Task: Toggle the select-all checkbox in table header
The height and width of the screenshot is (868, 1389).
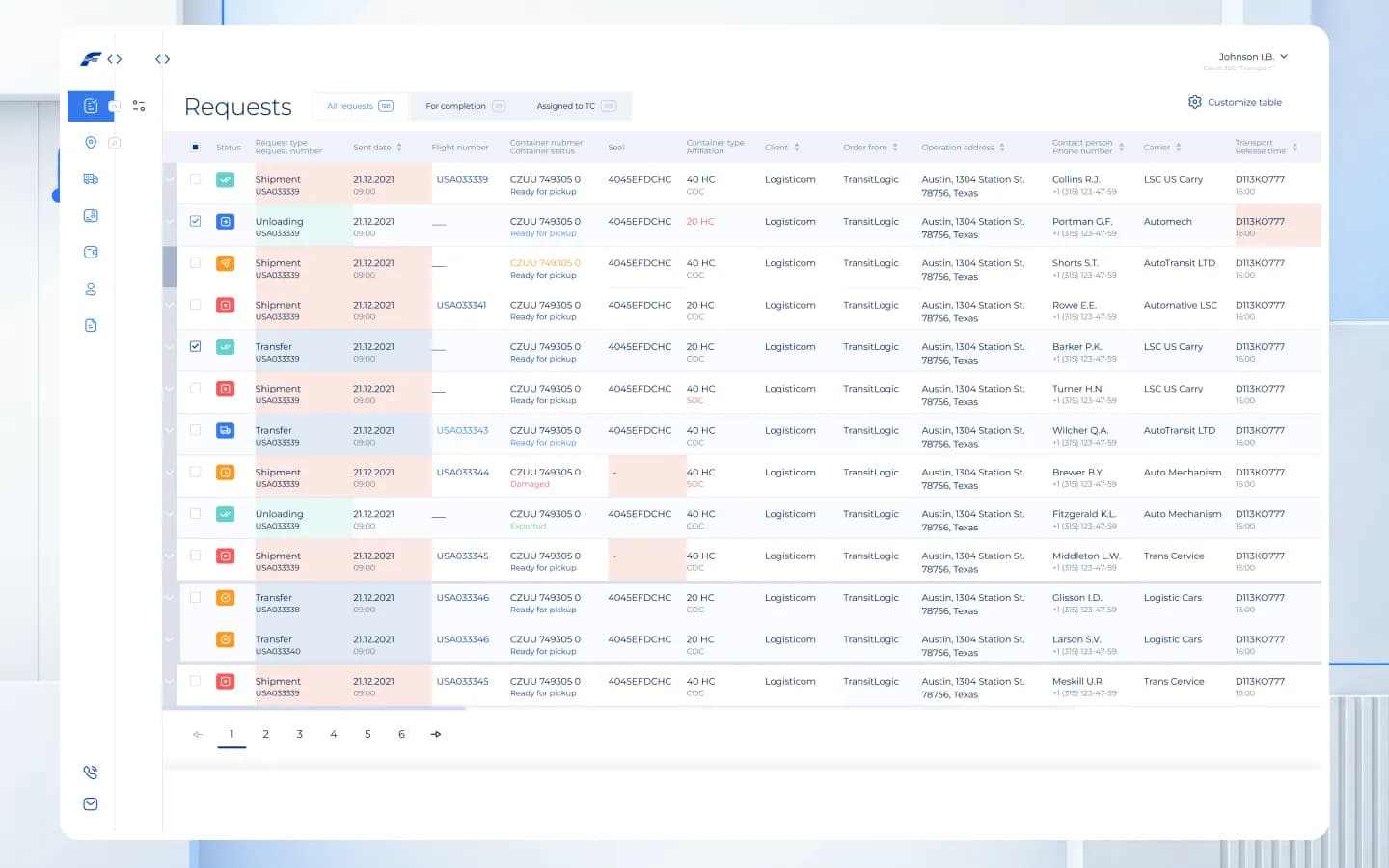Action: (196, 148)
